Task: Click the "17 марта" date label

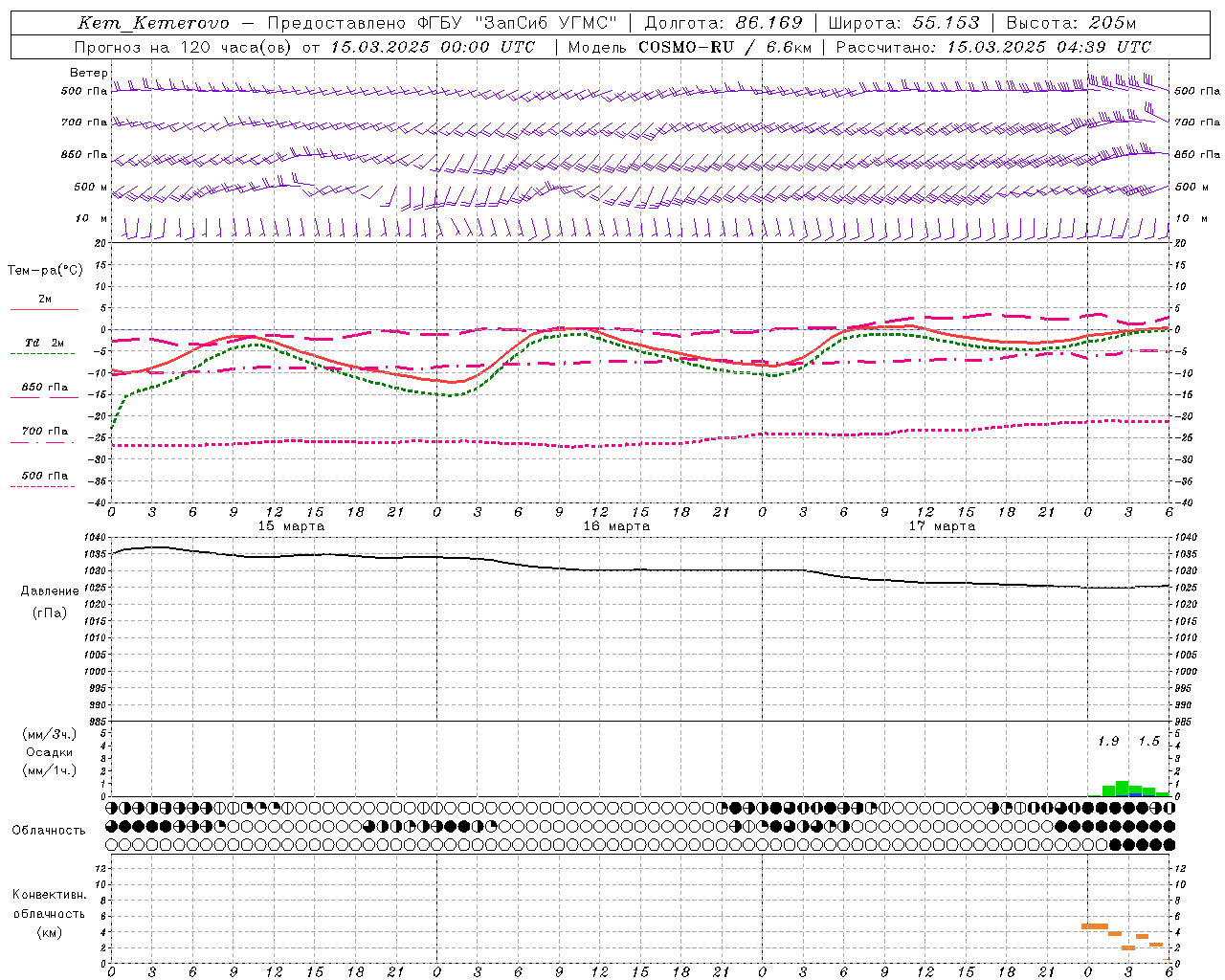Action: click(x=942, y=526)
